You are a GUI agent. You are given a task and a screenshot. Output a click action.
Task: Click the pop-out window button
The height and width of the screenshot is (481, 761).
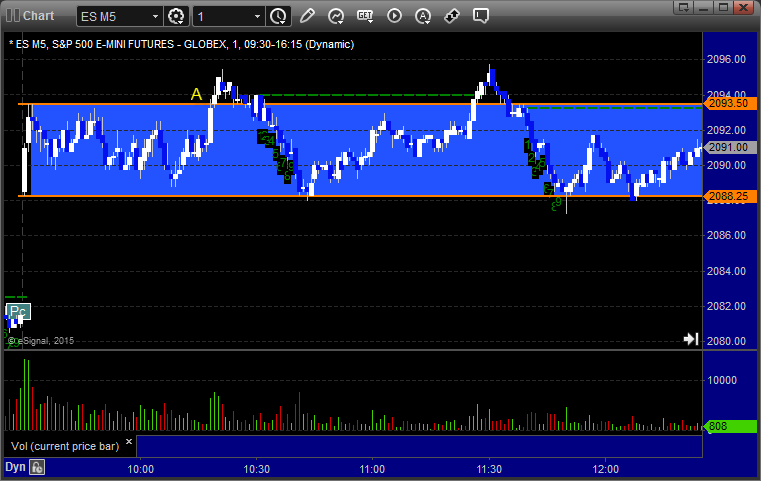click(684, 7)
